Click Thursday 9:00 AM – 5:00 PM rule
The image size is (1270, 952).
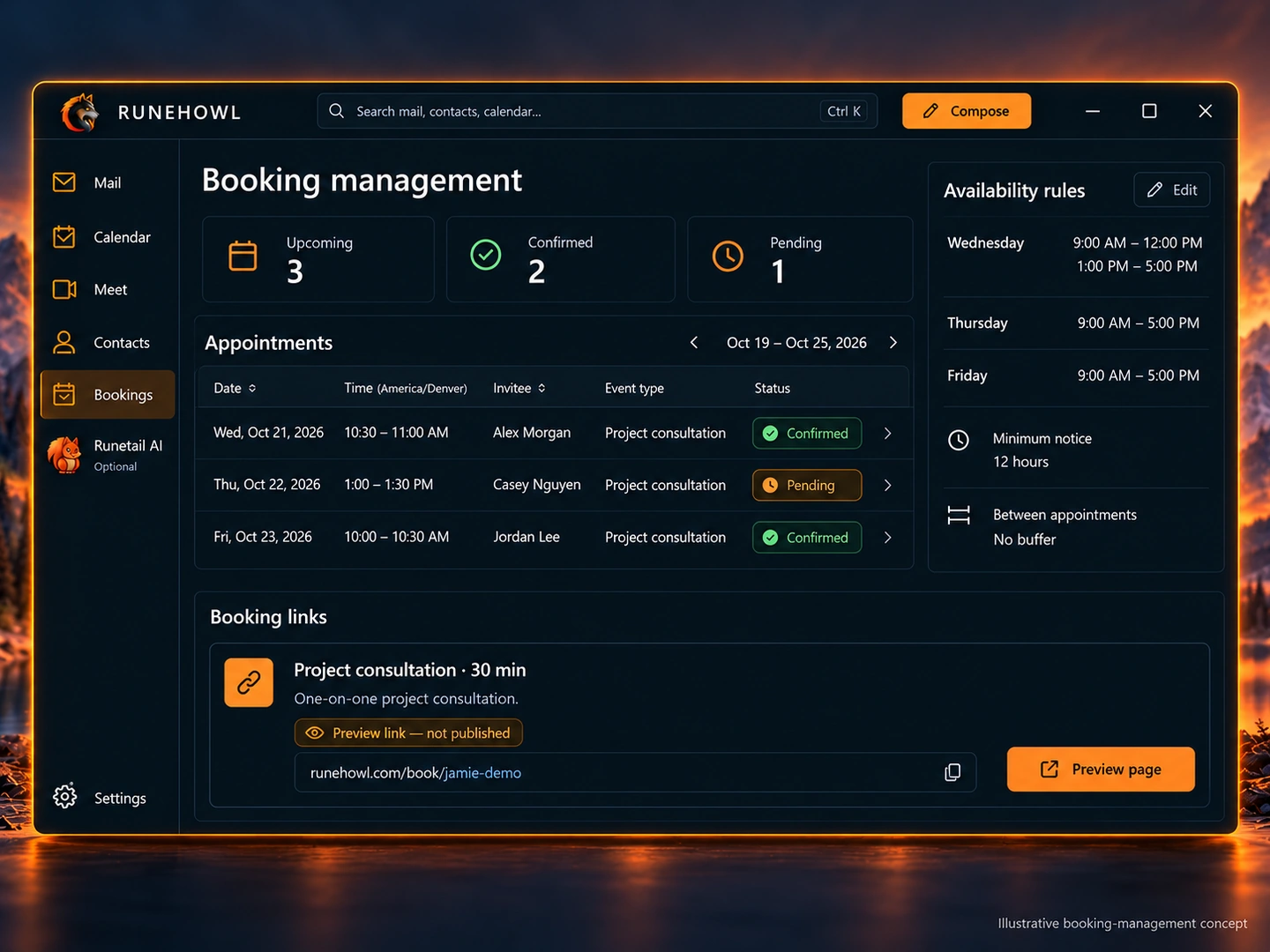click(1076, 323)
